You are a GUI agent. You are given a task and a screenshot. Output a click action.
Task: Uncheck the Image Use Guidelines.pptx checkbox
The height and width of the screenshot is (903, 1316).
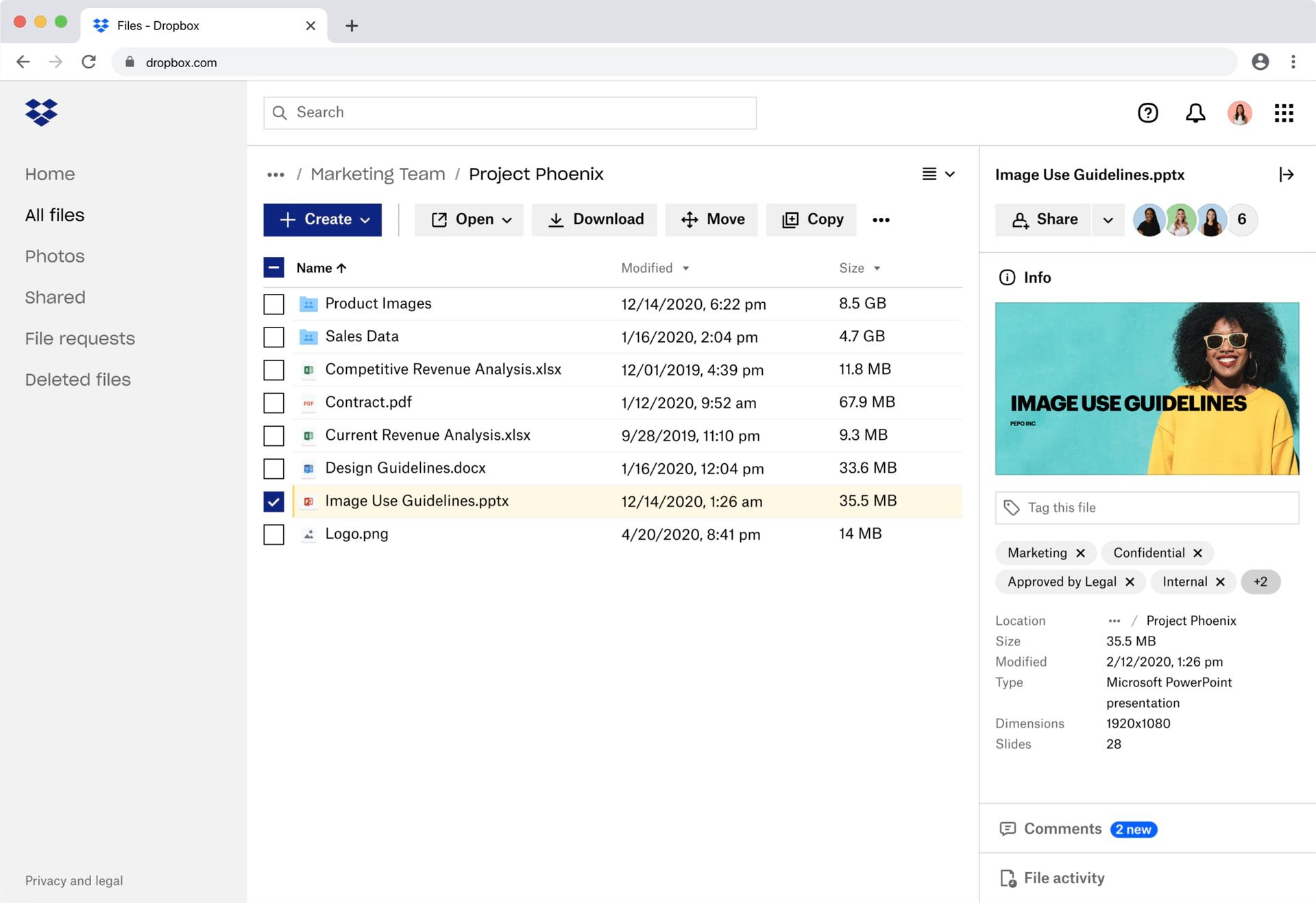(x=273, y=502)
